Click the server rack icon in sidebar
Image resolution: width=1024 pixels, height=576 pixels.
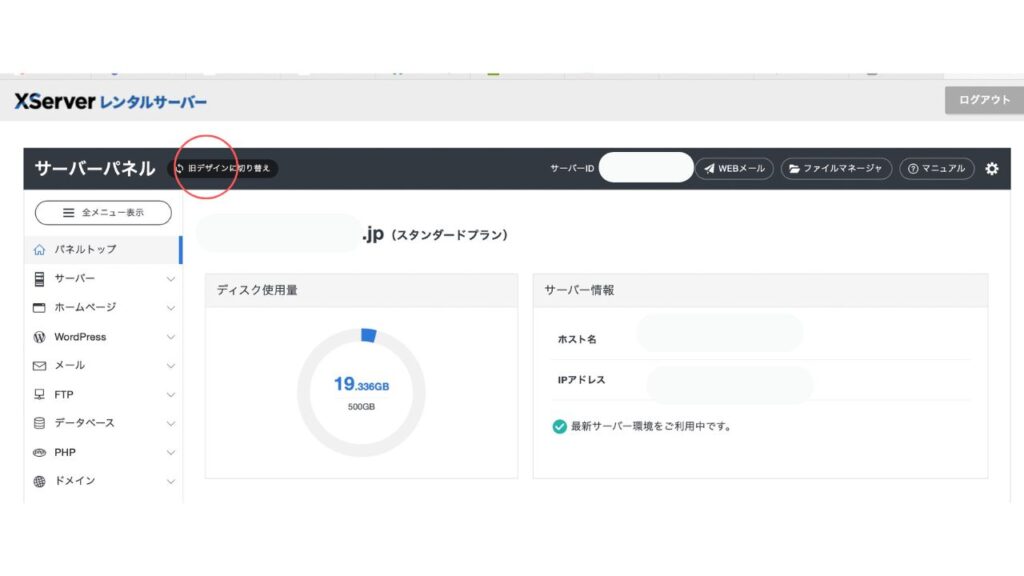click(40, 279)
